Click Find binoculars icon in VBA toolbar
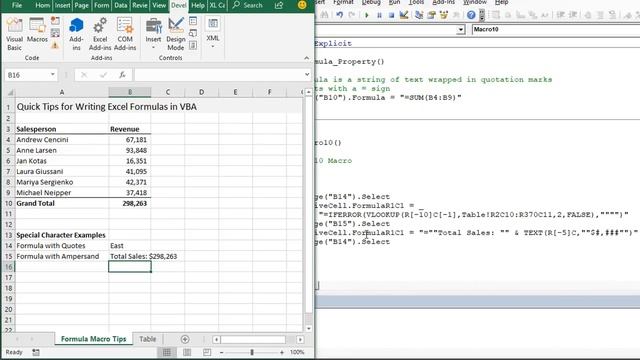Screen dimensions: 640x360 324,15
